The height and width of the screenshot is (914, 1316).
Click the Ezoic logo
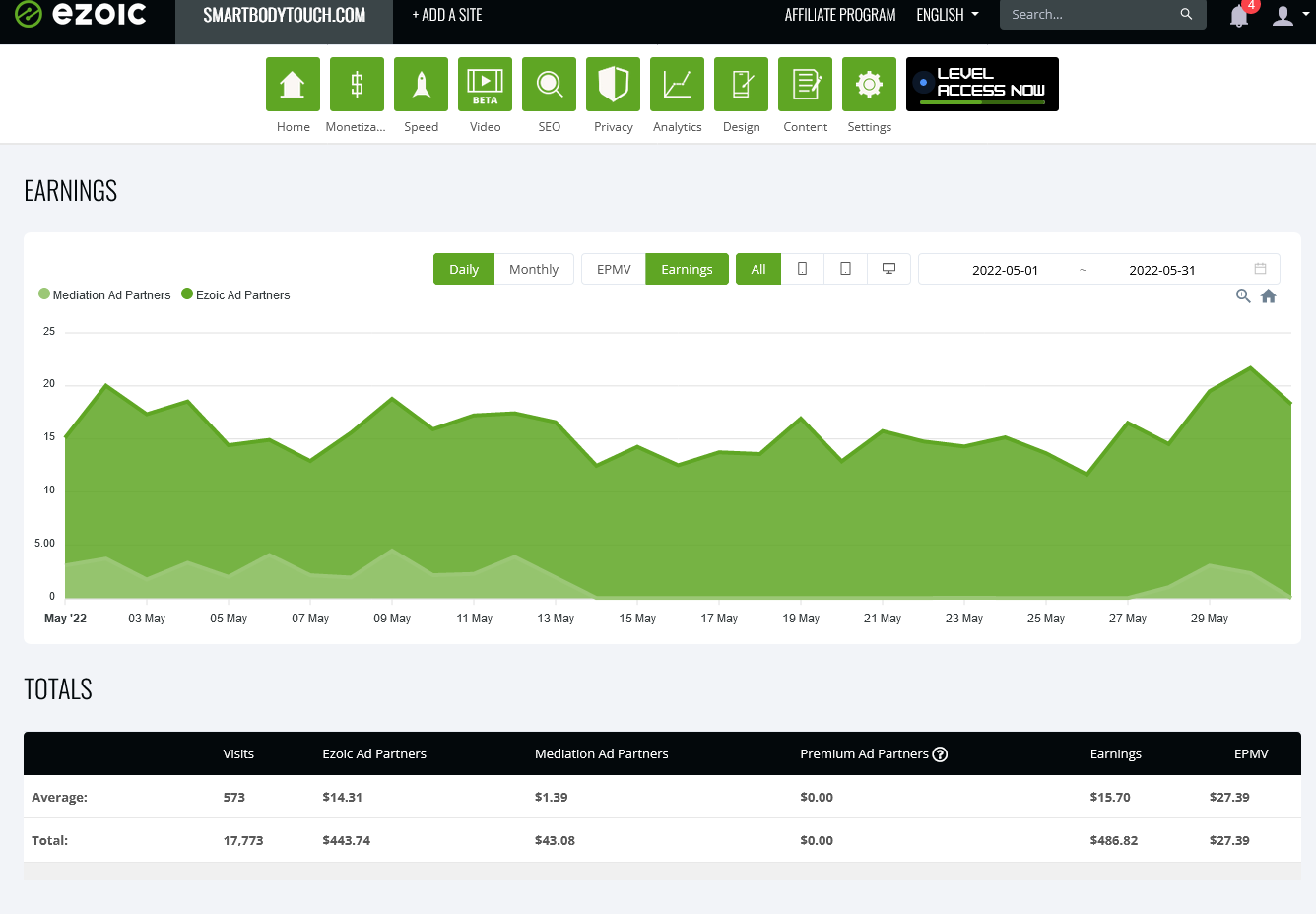(81, 14)
